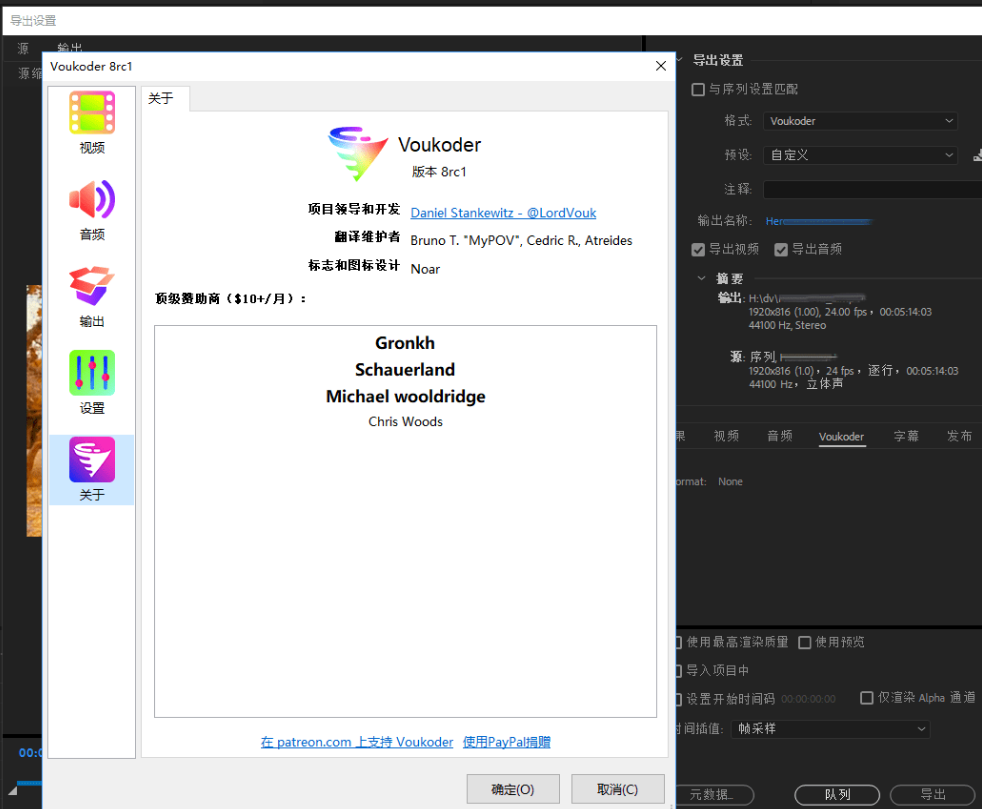Open Daniel Stankewitz - @LordVouk link

coord(503,213)
